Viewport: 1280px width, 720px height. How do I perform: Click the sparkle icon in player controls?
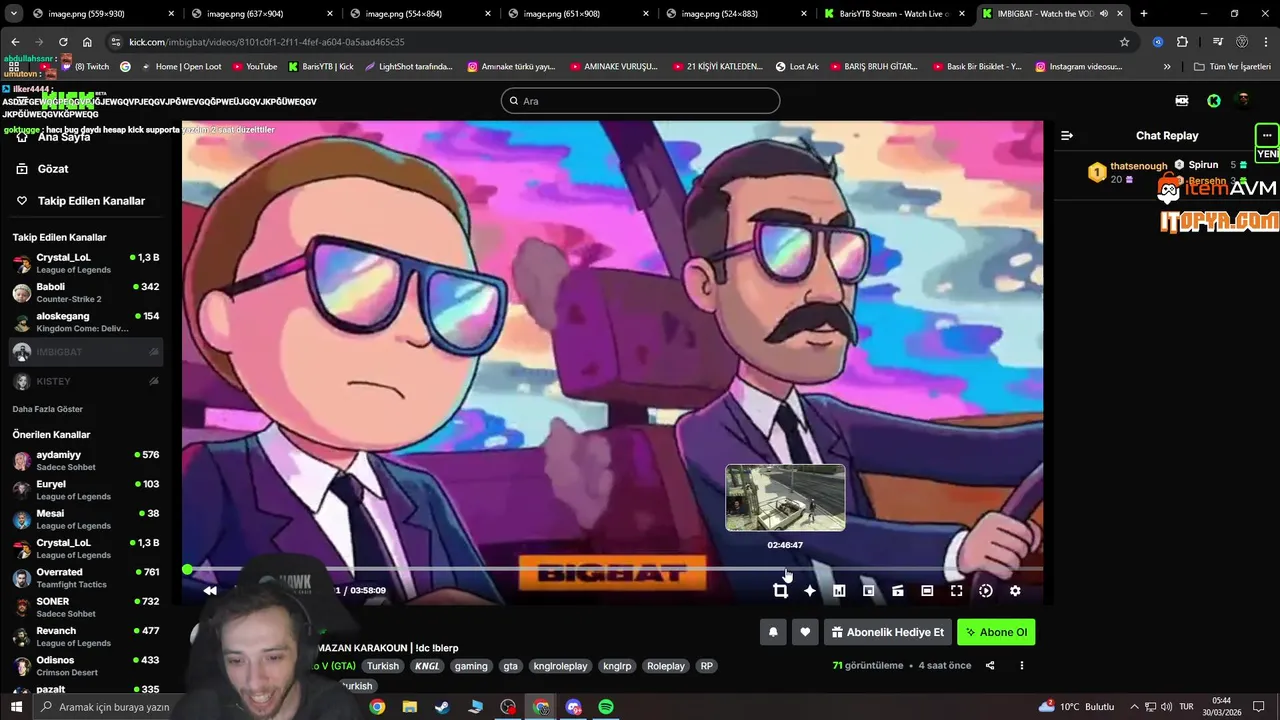pos(810,591)
